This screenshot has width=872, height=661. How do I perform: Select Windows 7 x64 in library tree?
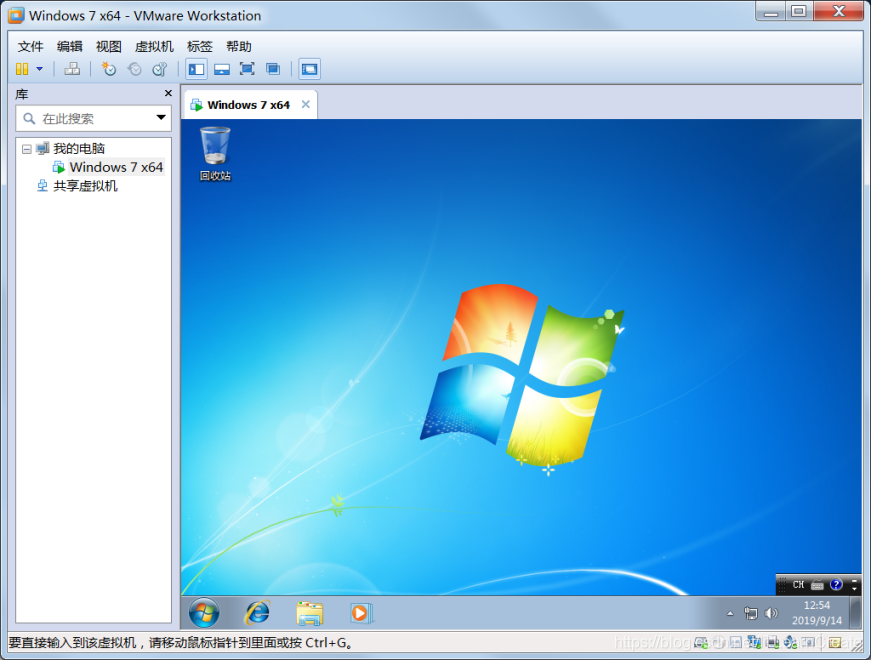click(116, 167)
